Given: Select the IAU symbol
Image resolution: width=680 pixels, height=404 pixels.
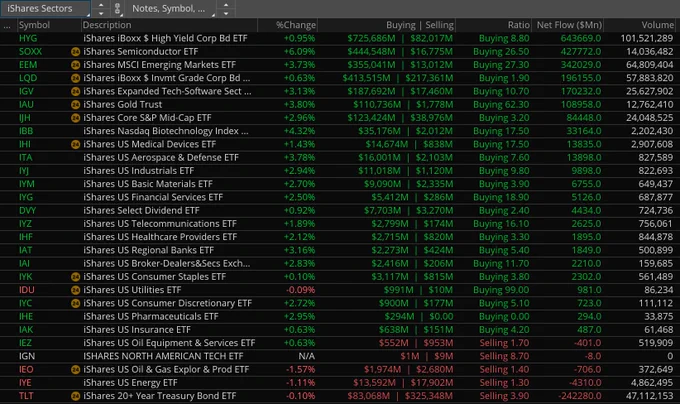Looking at the screenshot, I should coord(26,104).
